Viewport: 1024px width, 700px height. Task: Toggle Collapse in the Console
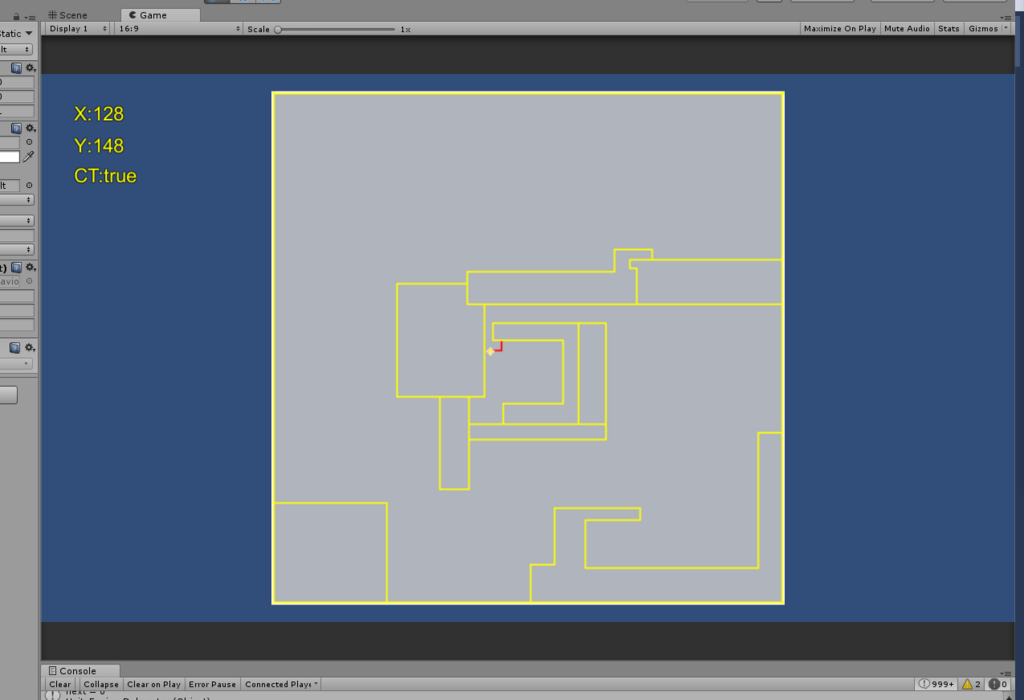pos(101,684)
